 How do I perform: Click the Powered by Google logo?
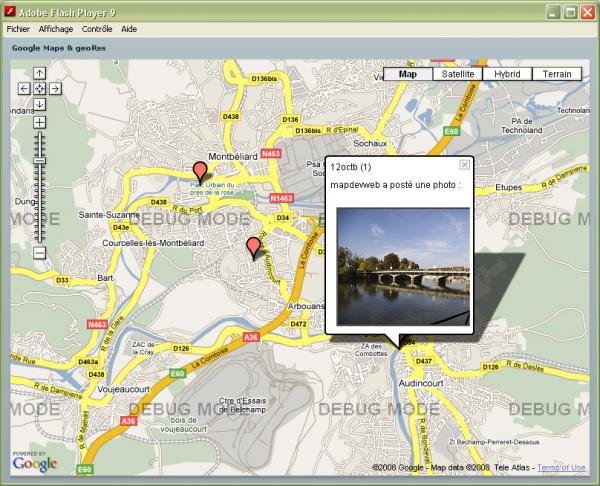34,462
